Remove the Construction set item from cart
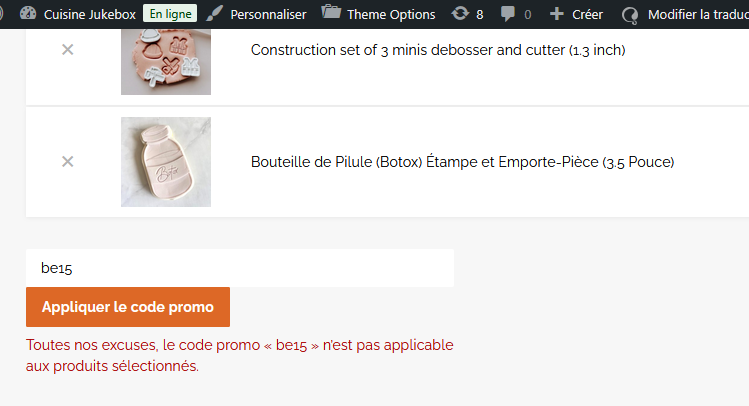This screenshot has width=749, height=406. pos(68,50)
